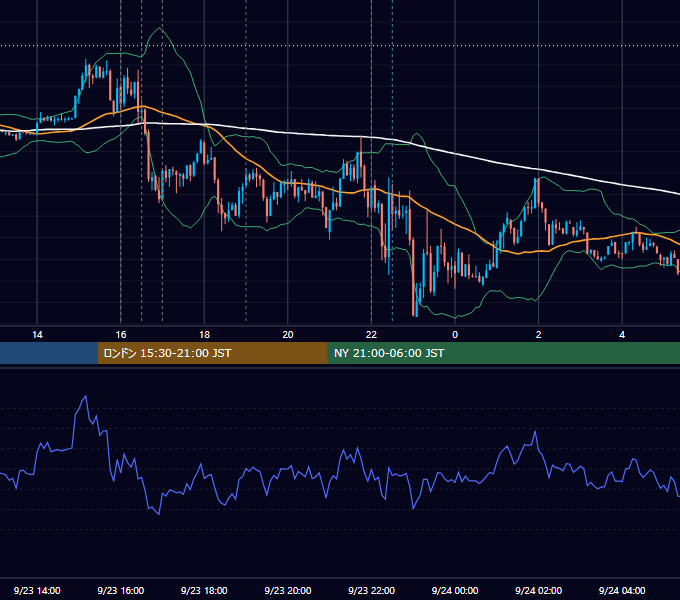
Task: Click hour label 16 on the time axis
Action: [121, 335]
